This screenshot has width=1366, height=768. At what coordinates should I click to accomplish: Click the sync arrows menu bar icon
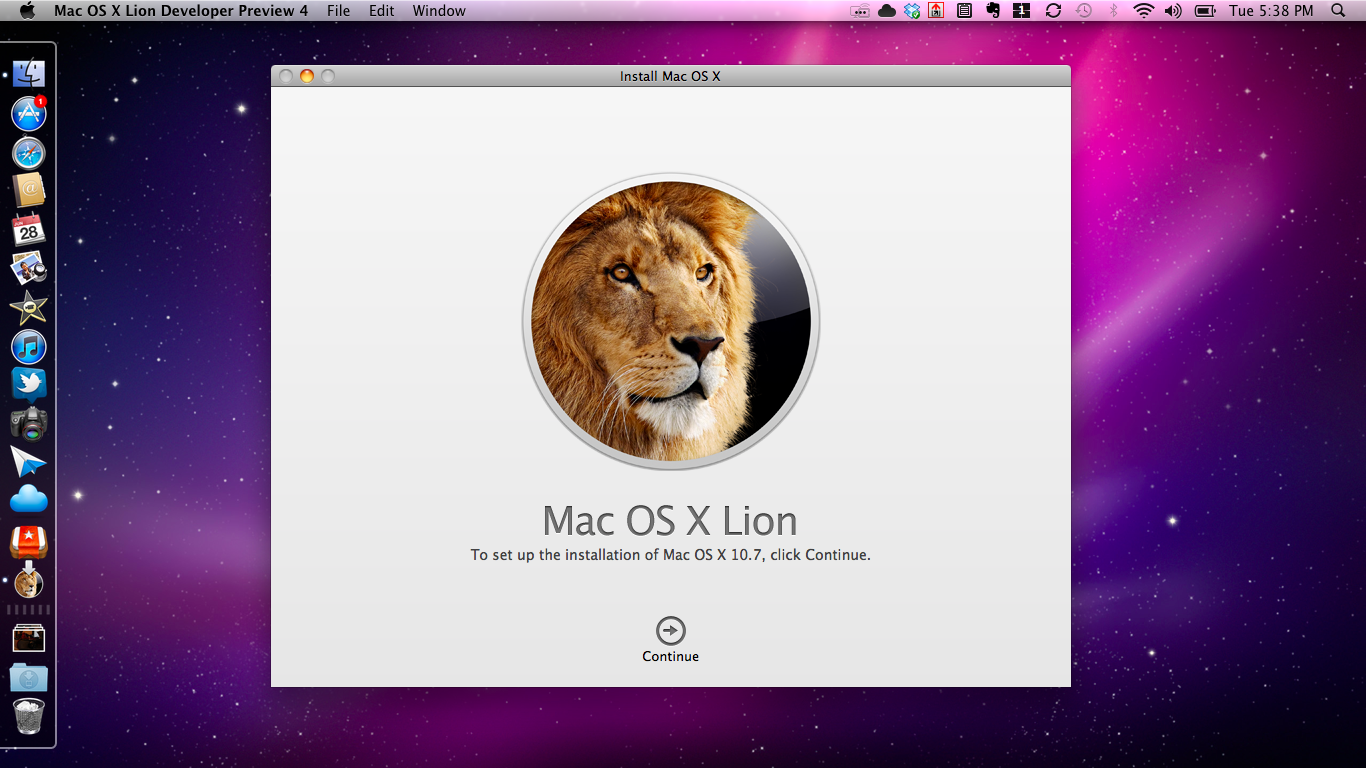coord(1053,11)
